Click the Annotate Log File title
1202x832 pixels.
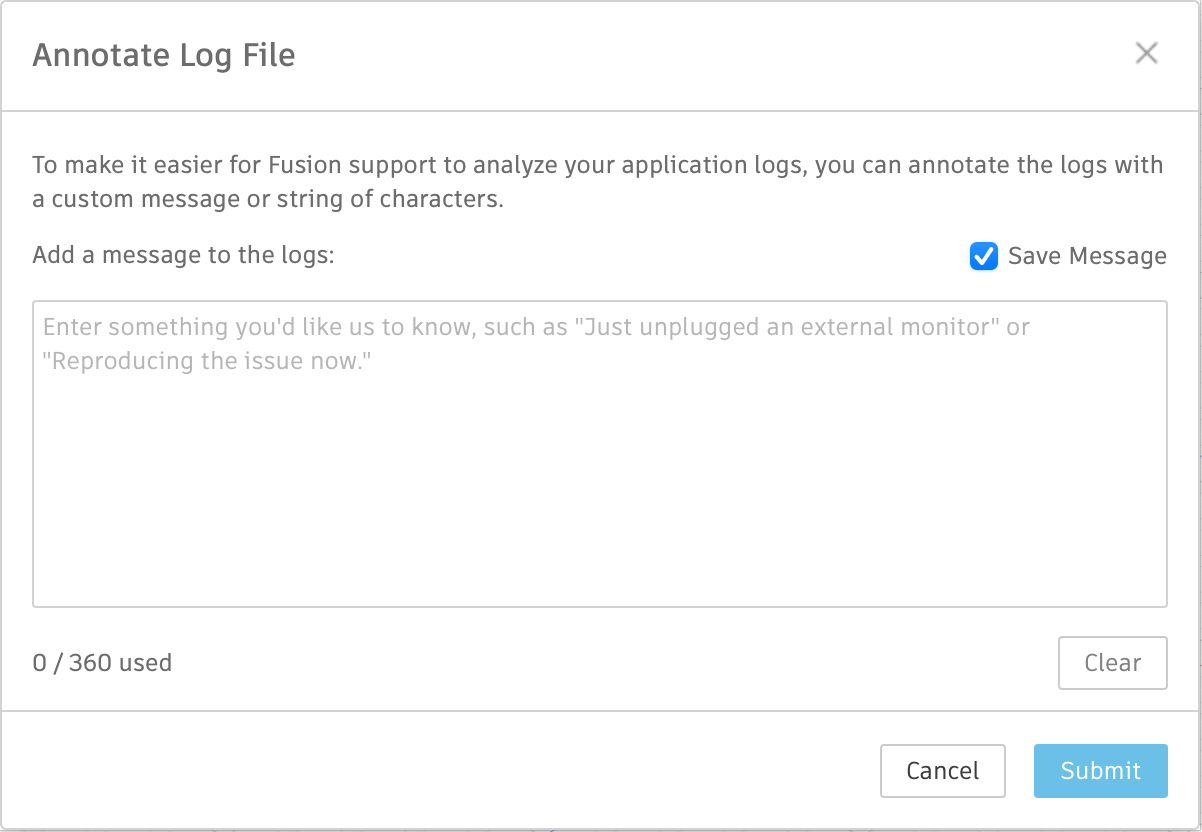(164, 55)
